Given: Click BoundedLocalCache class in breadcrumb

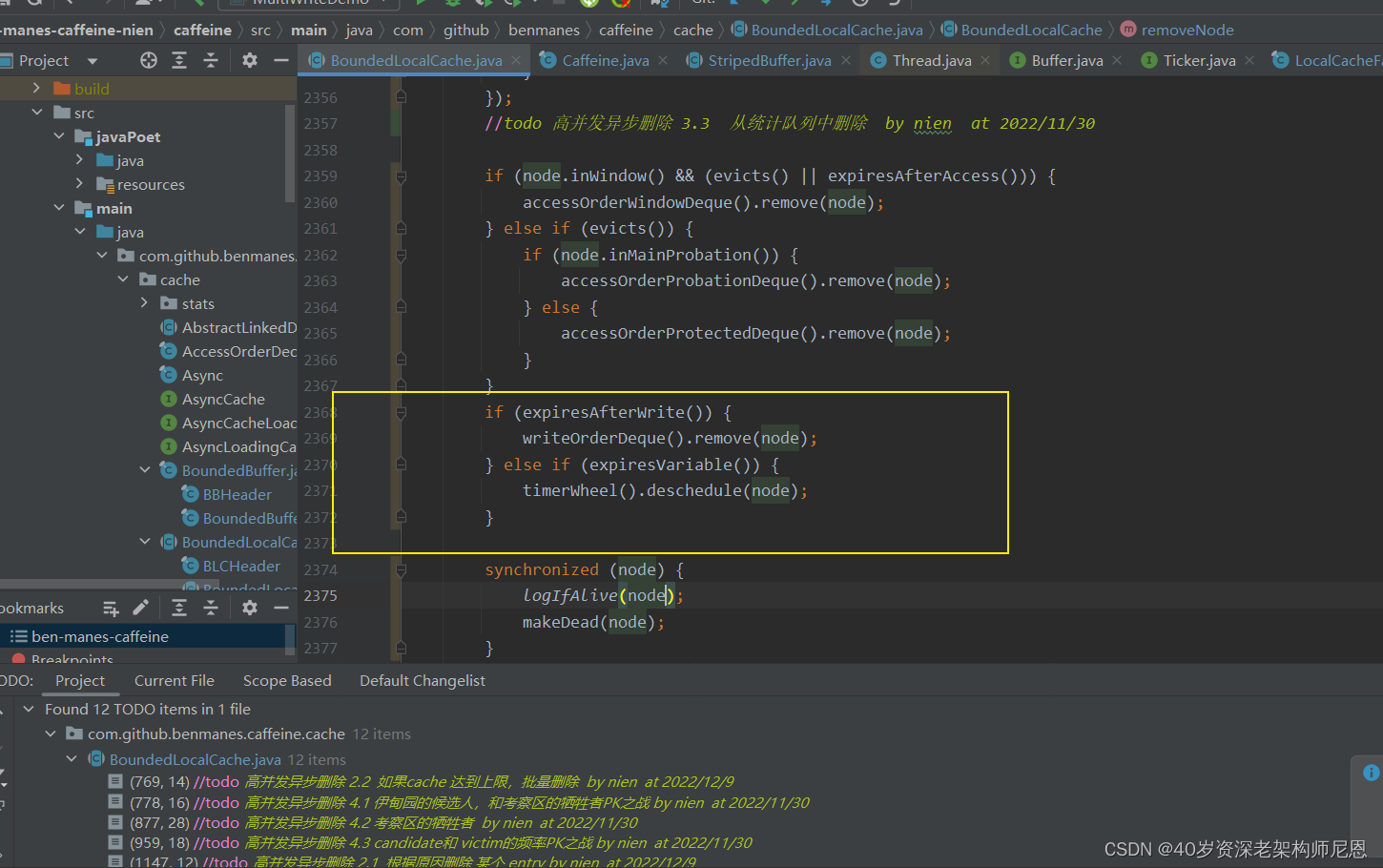Looking at the screenshot, I should pos(1031,30).
